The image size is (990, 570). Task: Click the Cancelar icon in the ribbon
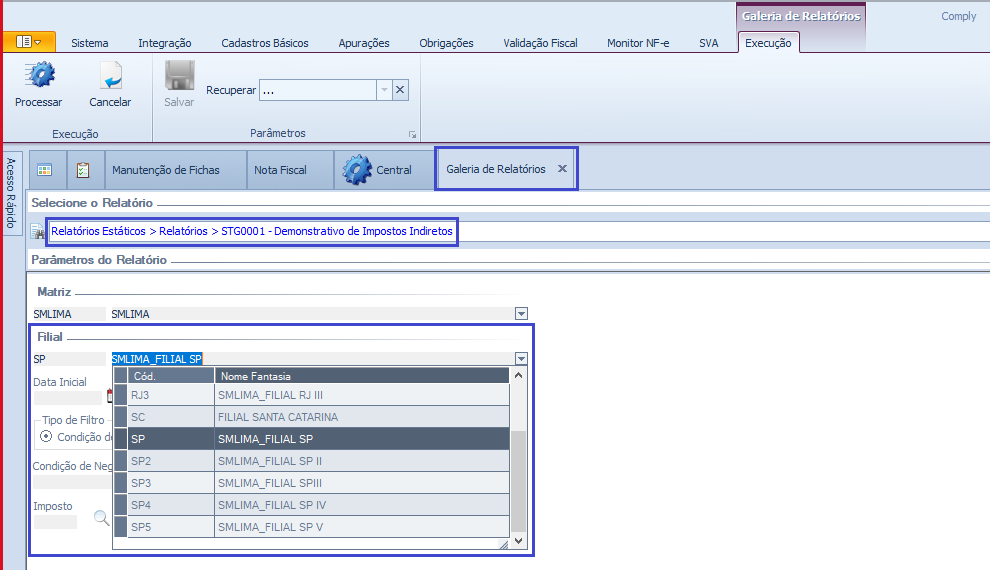pyautogui.click(x=110, y=76)
